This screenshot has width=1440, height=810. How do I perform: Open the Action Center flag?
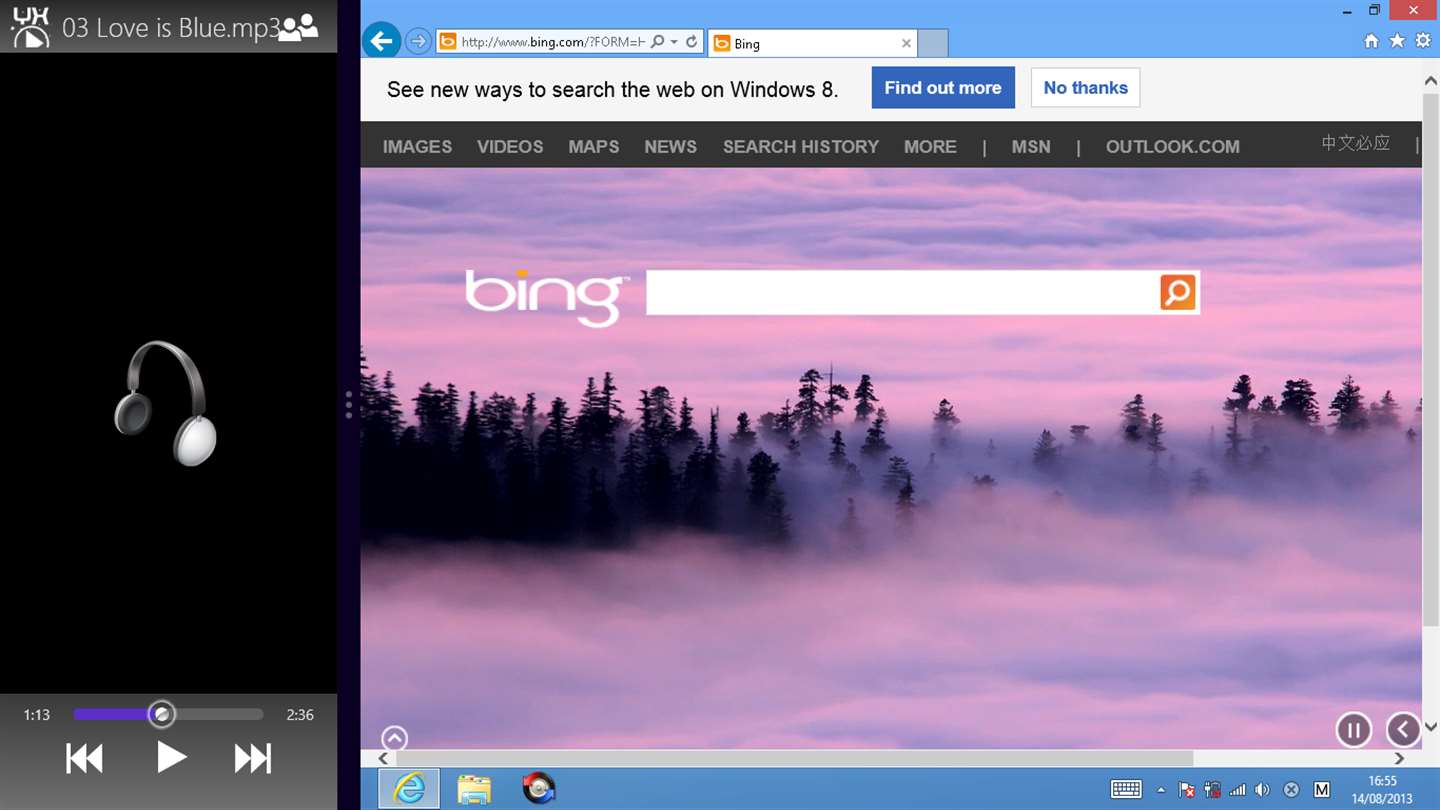(1187, 790)
